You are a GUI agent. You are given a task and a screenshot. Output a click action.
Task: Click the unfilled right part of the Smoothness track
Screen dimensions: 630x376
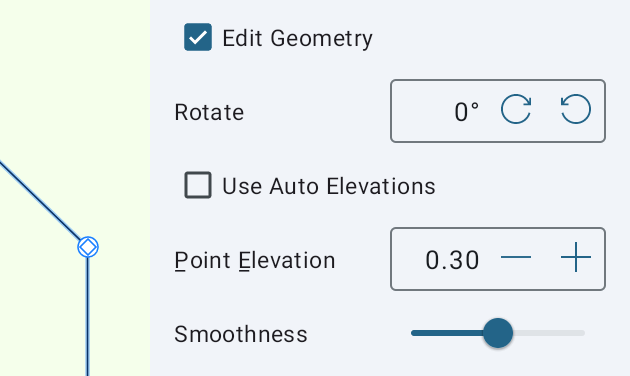pyautogui.click(x=549, y=333)
